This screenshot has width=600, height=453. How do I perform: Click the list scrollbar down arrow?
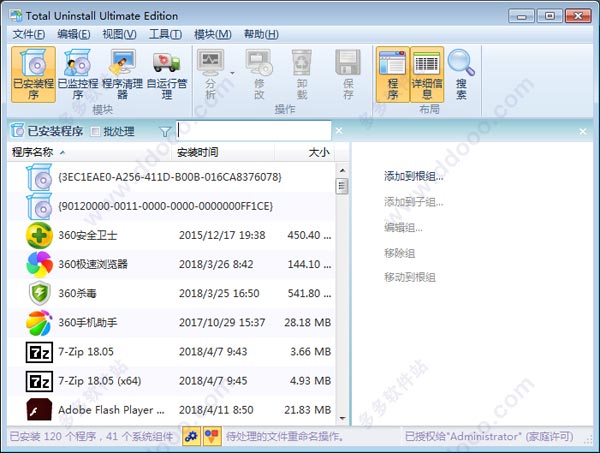(342, 418)
